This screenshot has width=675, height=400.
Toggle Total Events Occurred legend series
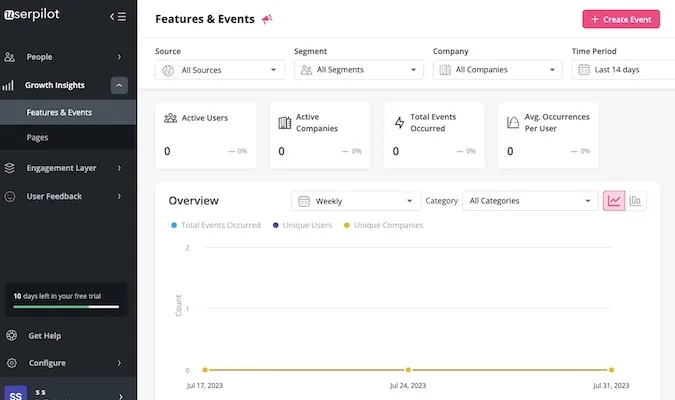click(216, 225)
